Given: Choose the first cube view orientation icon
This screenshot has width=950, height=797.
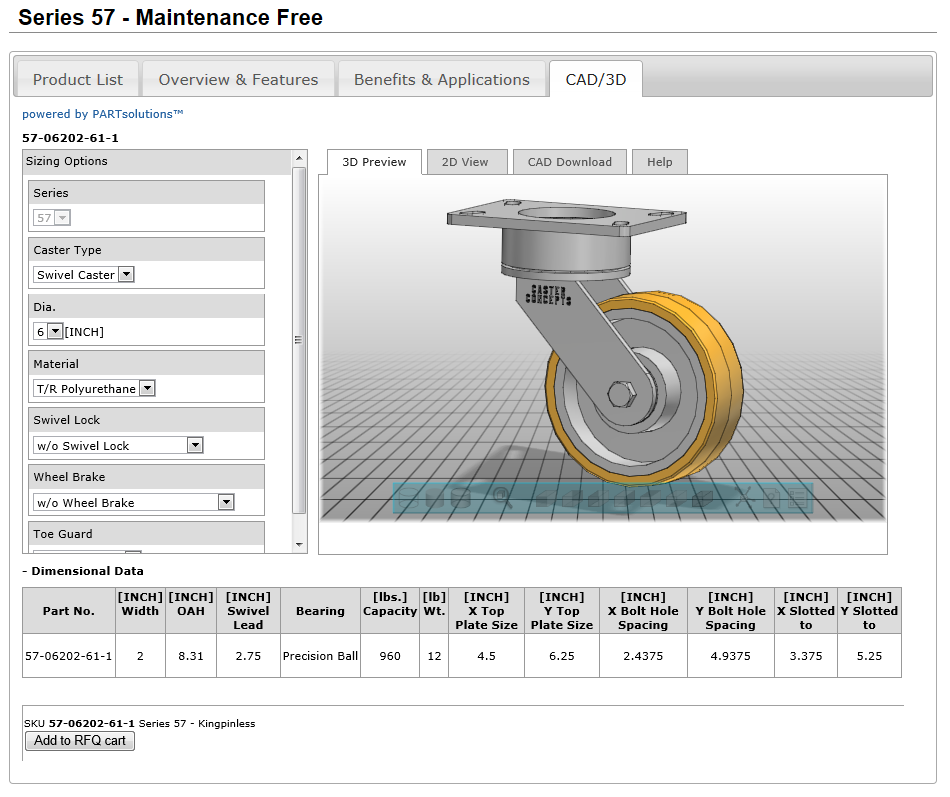Looking at the screenshot, I should tap(545, 498).
